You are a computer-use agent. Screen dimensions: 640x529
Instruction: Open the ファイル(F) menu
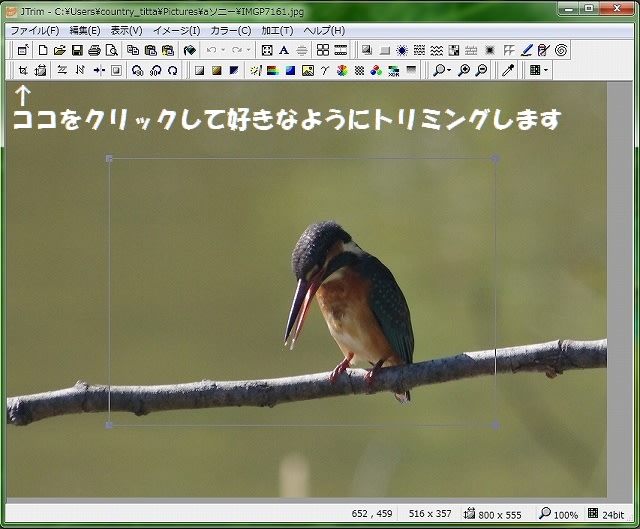[35, 31]
